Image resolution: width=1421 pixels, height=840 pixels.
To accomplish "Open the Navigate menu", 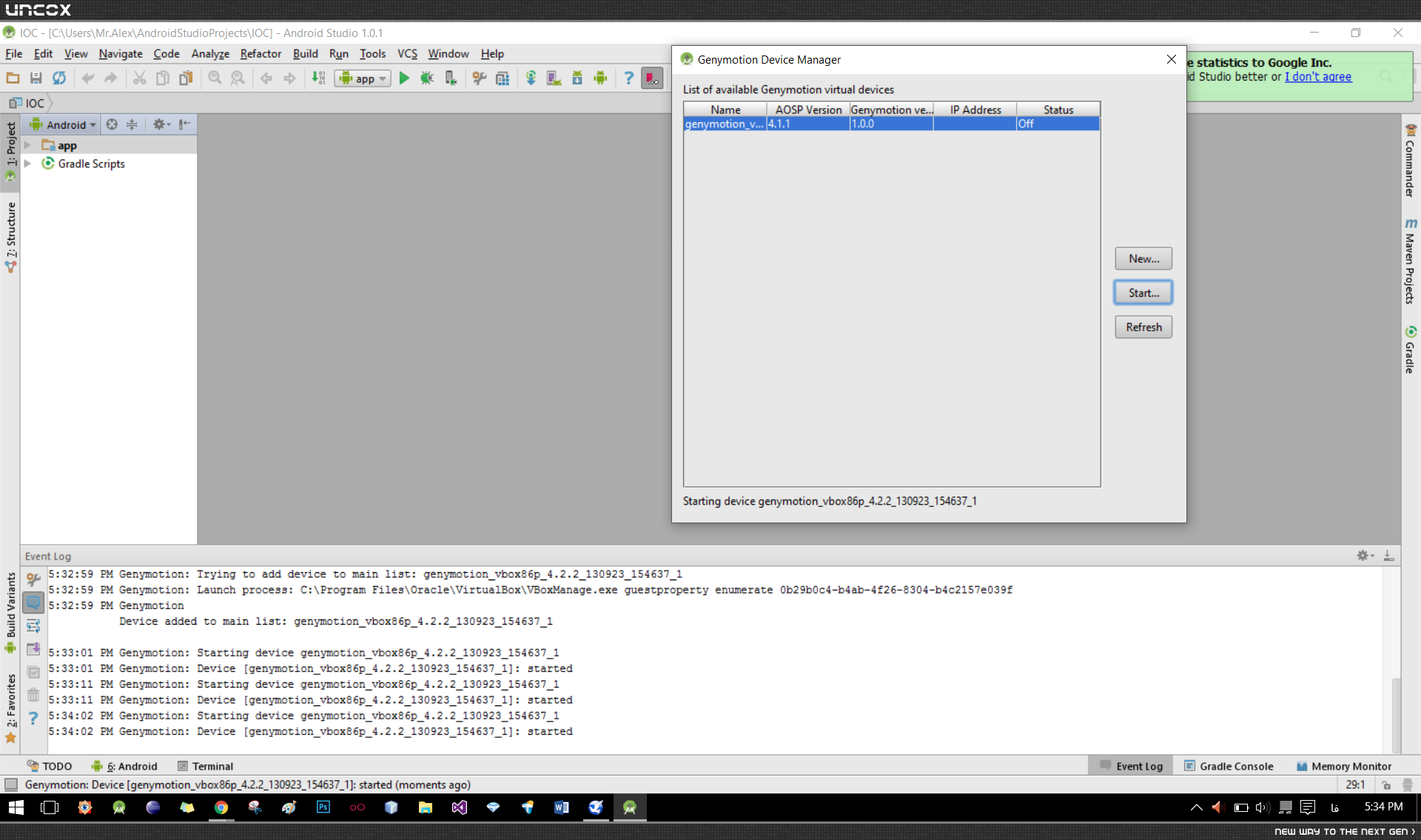I will tap(121, 53).
